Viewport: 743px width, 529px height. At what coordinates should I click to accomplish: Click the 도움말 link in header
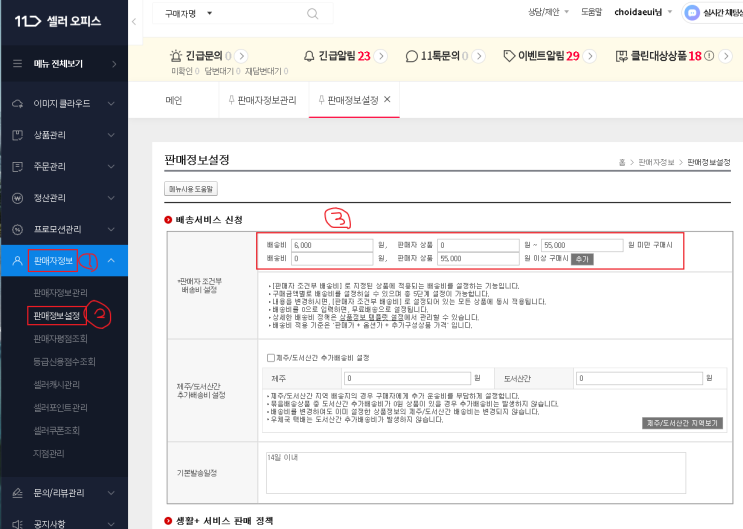[591, 12]
